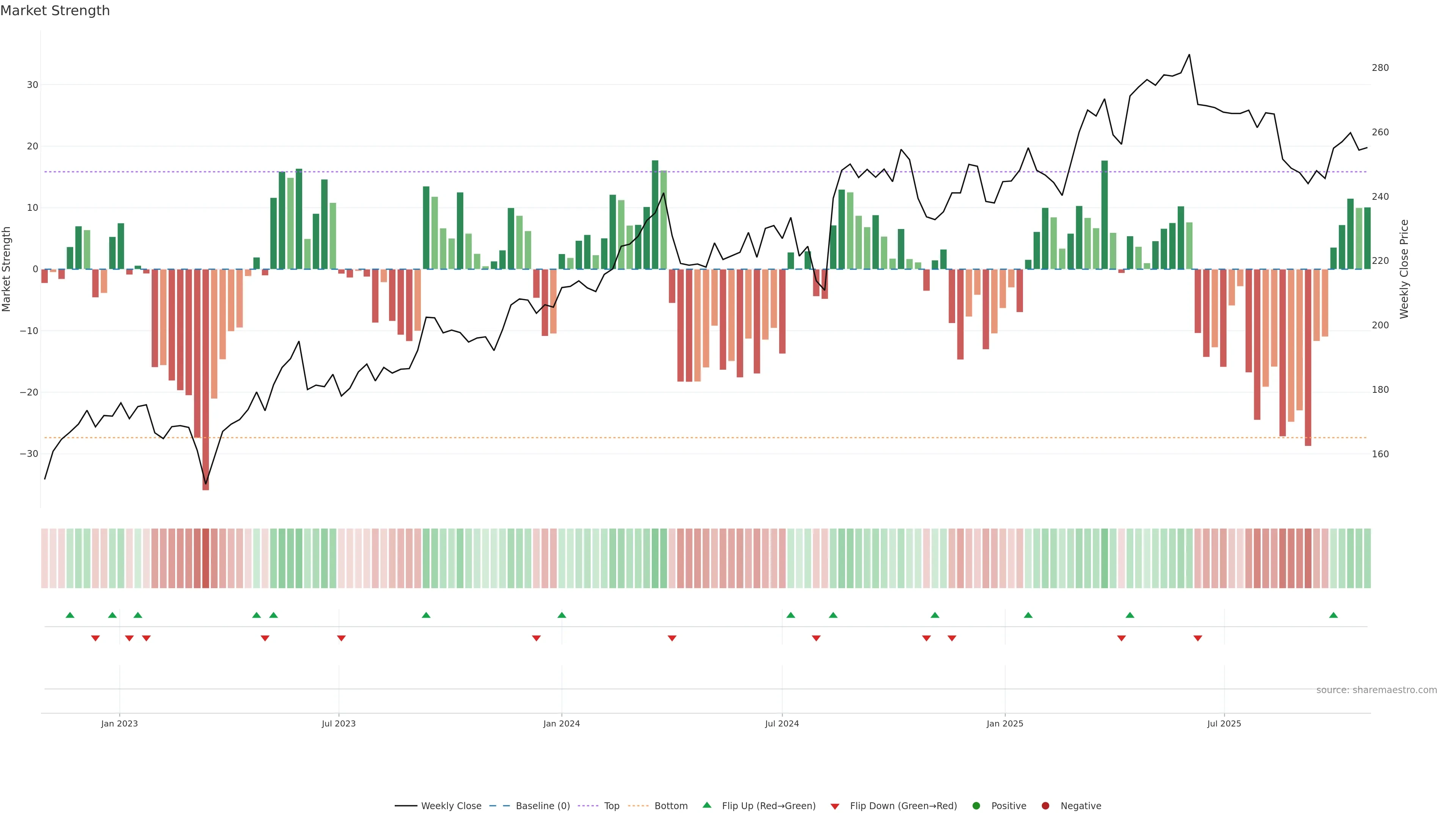Click the green flip-up triangle at Jan 2024

click(561, 615)
